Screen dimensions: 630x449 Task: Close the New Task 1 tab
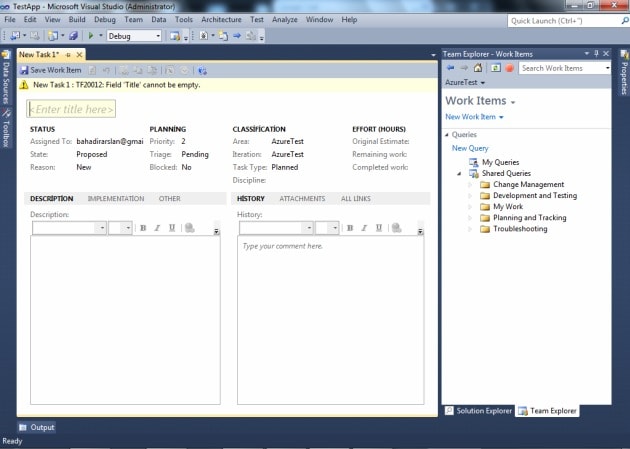pos(80,55)
